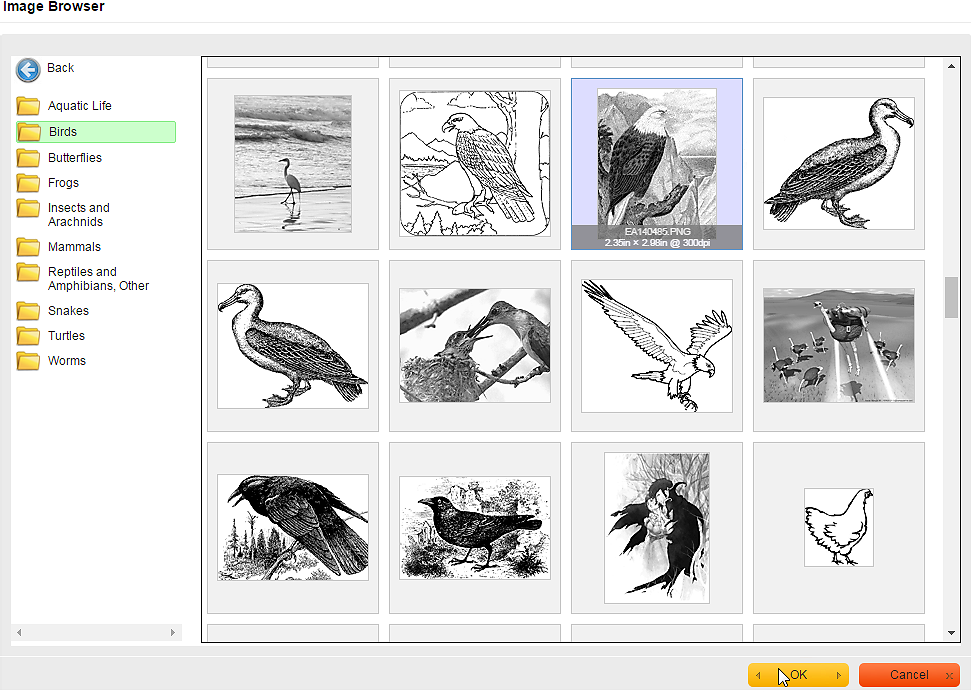972x693 pixels.
Task: Click the EA140485.PNG file name caption
Action: (x=657, y=231)
